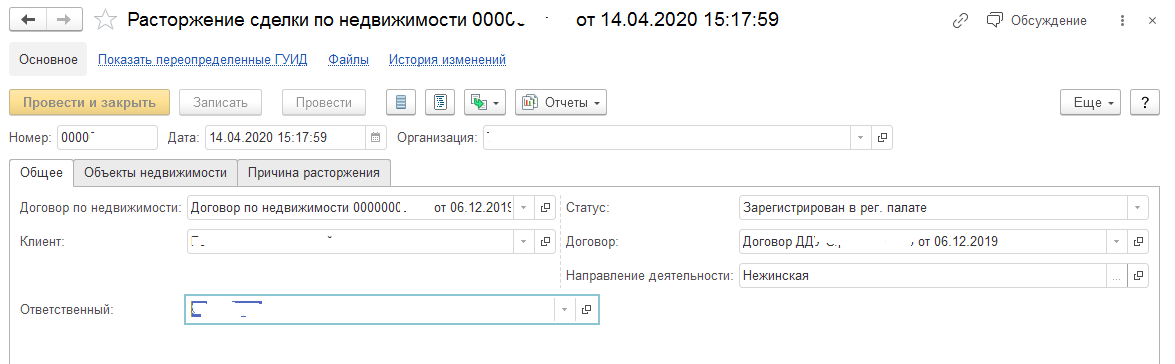Screen dimensions: 1175x364
Task: Open Ответственный user via open icon
Action: pos(586,309)
